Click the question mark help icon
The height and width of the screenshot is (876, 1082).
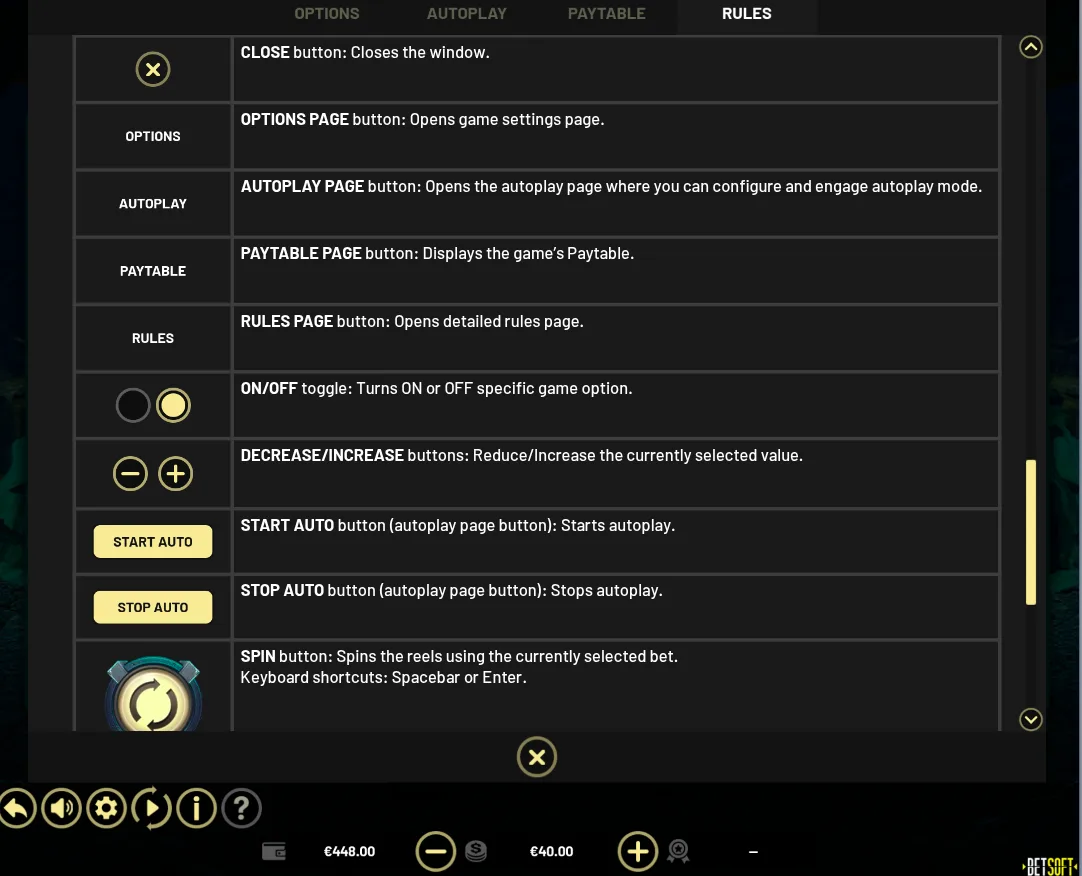242,808
